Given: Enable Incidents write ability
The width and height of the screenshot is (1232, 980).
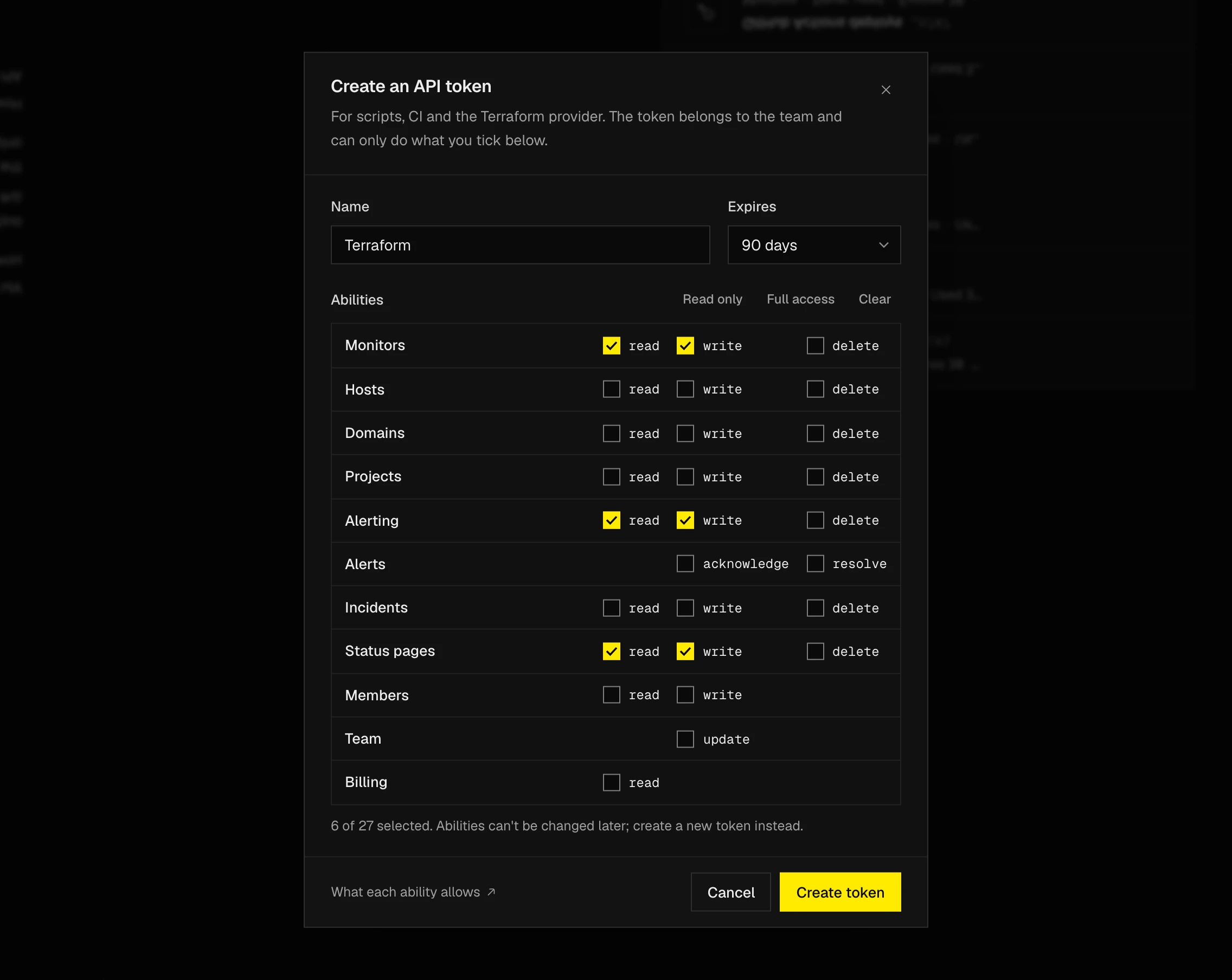Looking at the screenshot, I should 685,608.
